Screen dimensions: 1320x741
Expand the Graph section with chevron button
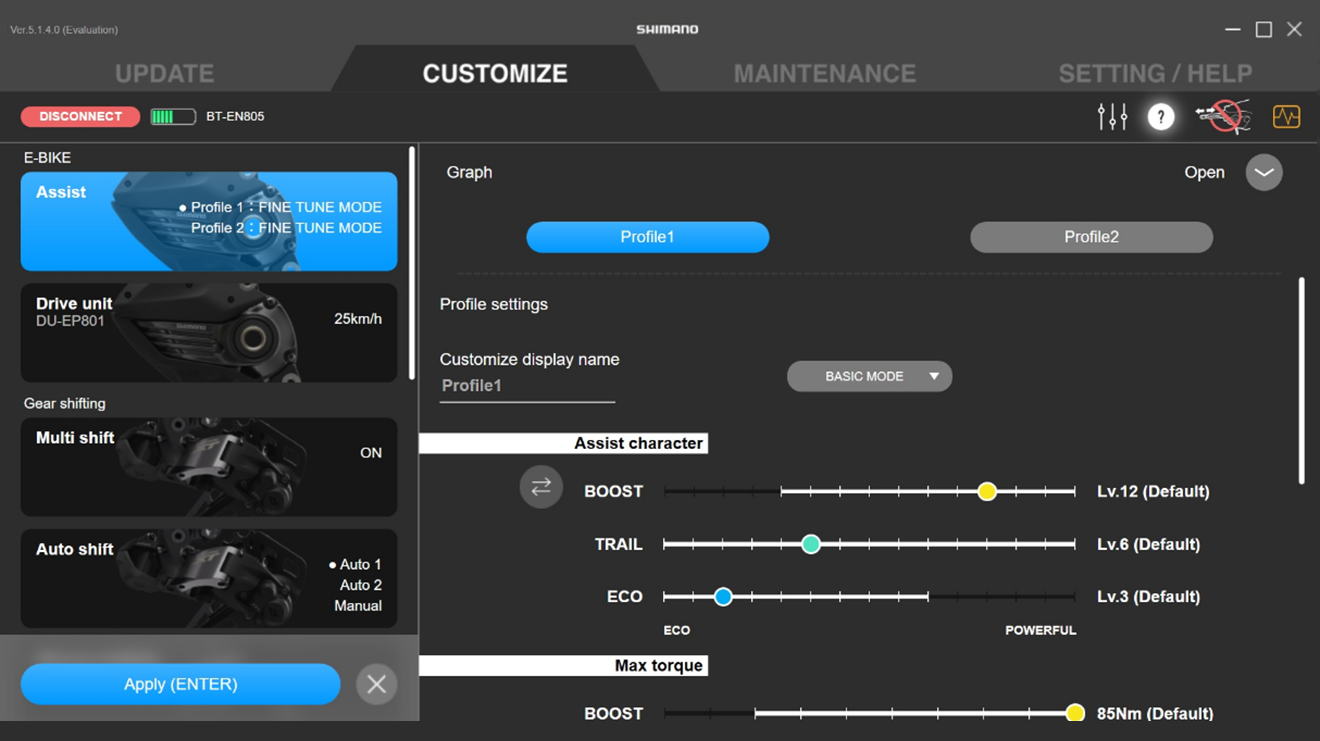point(1264,172)
